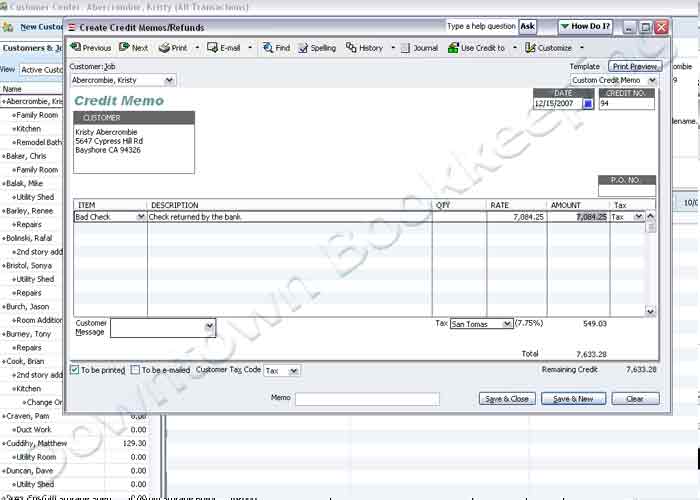Screen dimensions: 700x500
Task: Open the Template dropdown Custom Credit Memo
Action: 652,80
